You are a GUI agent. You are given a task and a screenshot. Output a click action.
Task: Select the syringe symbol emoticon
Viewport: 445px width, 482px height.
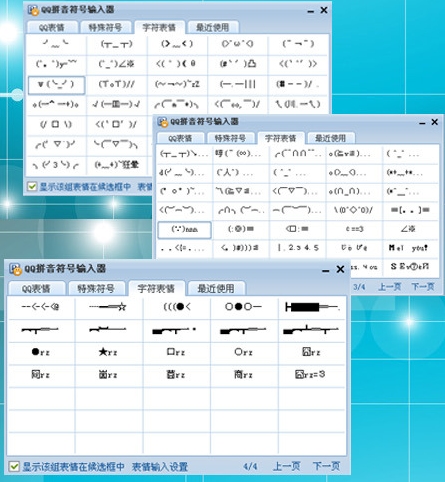click(x=312, y=307)
